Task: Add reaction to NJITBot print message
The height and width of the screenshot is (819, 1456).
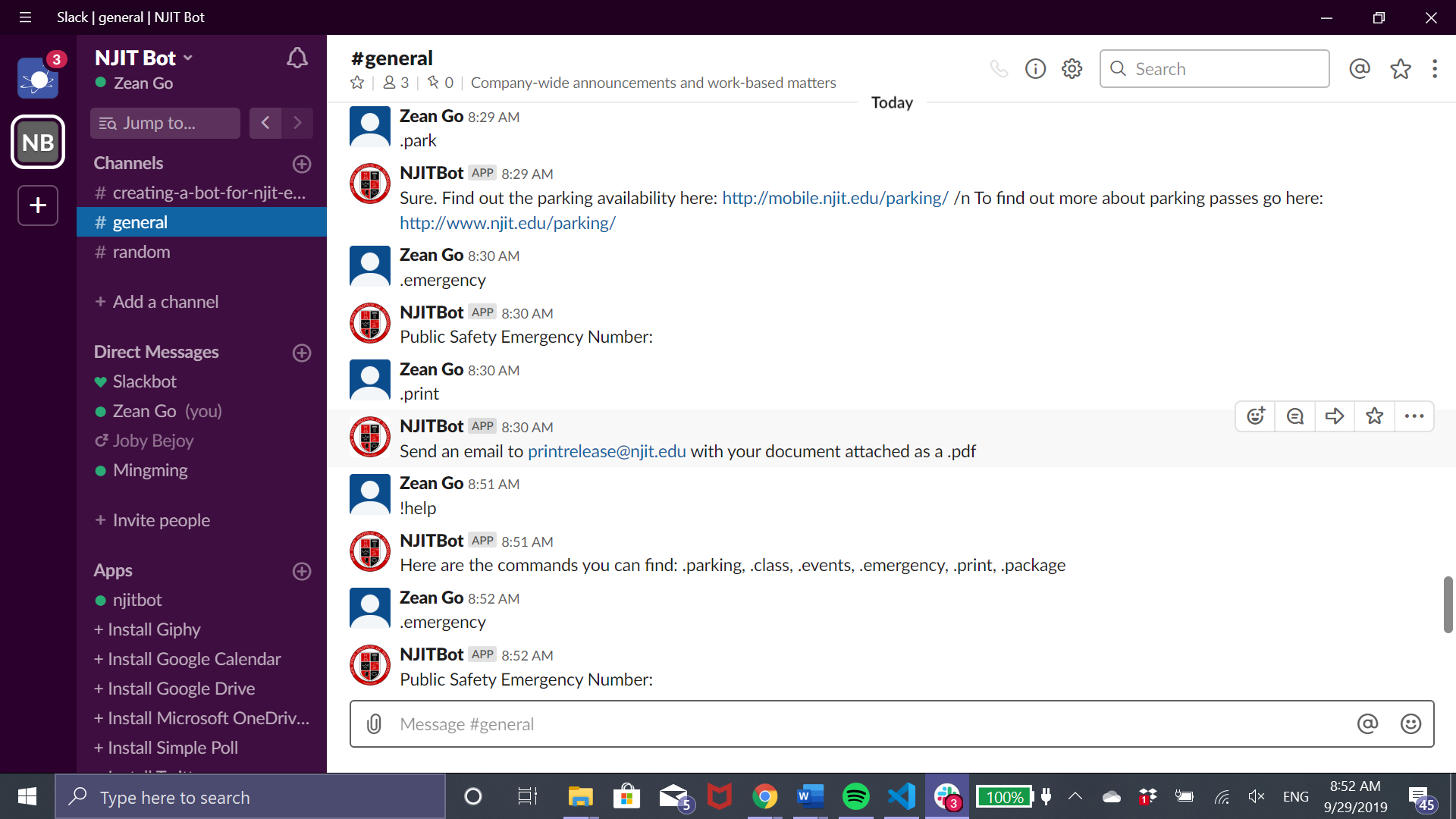Action: pyautogui.click(x=1256, y=416)
